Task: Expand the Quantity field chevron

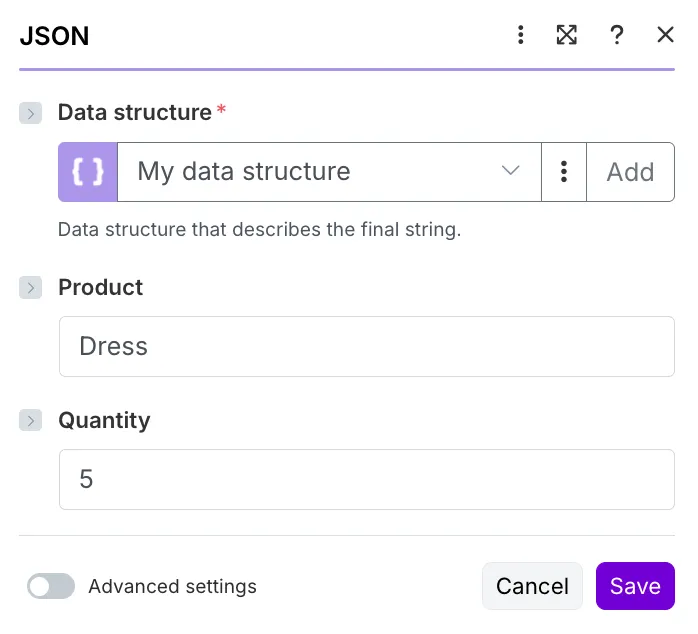Action: [30, 420]
